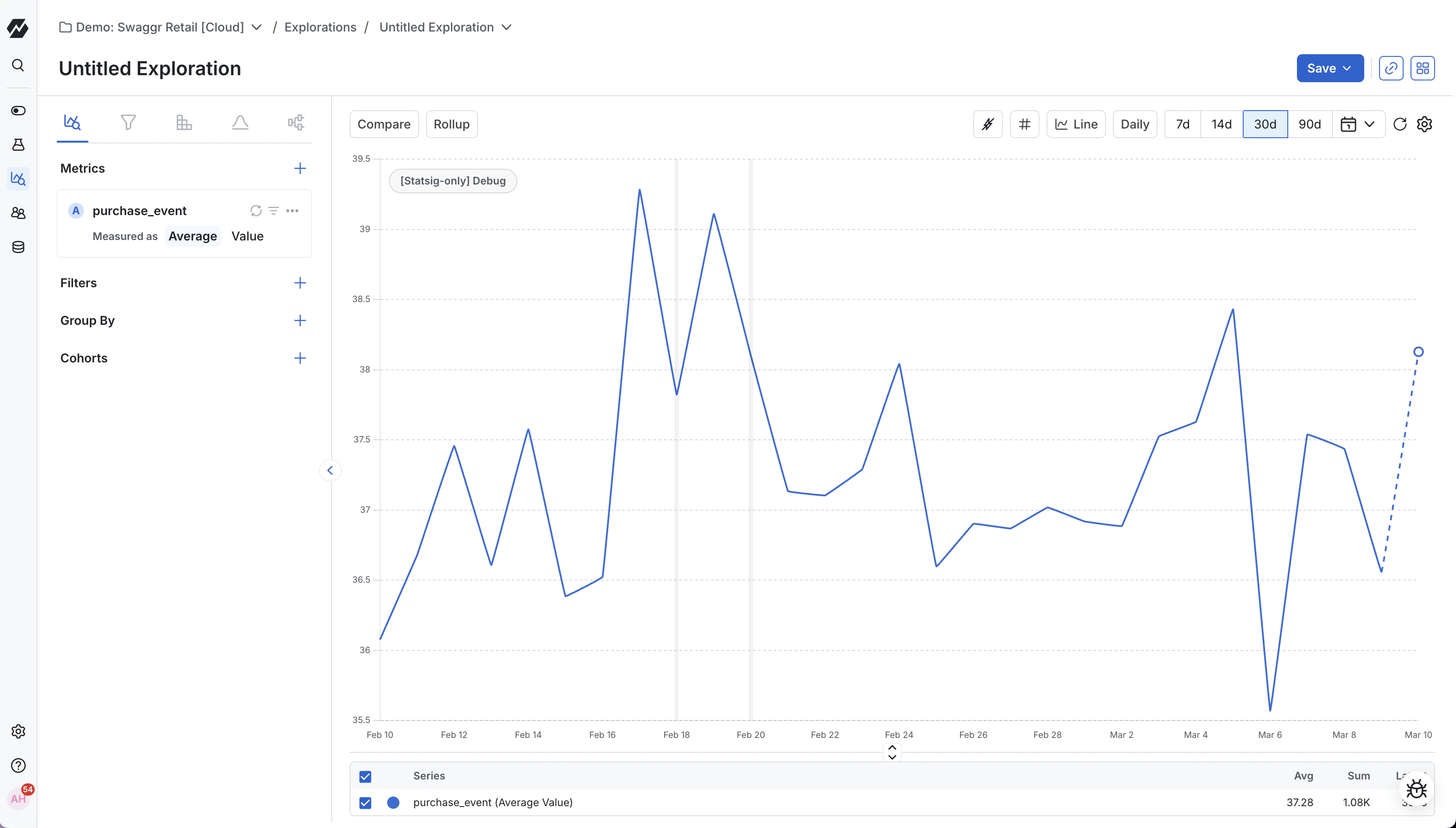Click the Compare button
This screenshot has height=828, width=1456.
pyautogui.click(x=384, y=124)
